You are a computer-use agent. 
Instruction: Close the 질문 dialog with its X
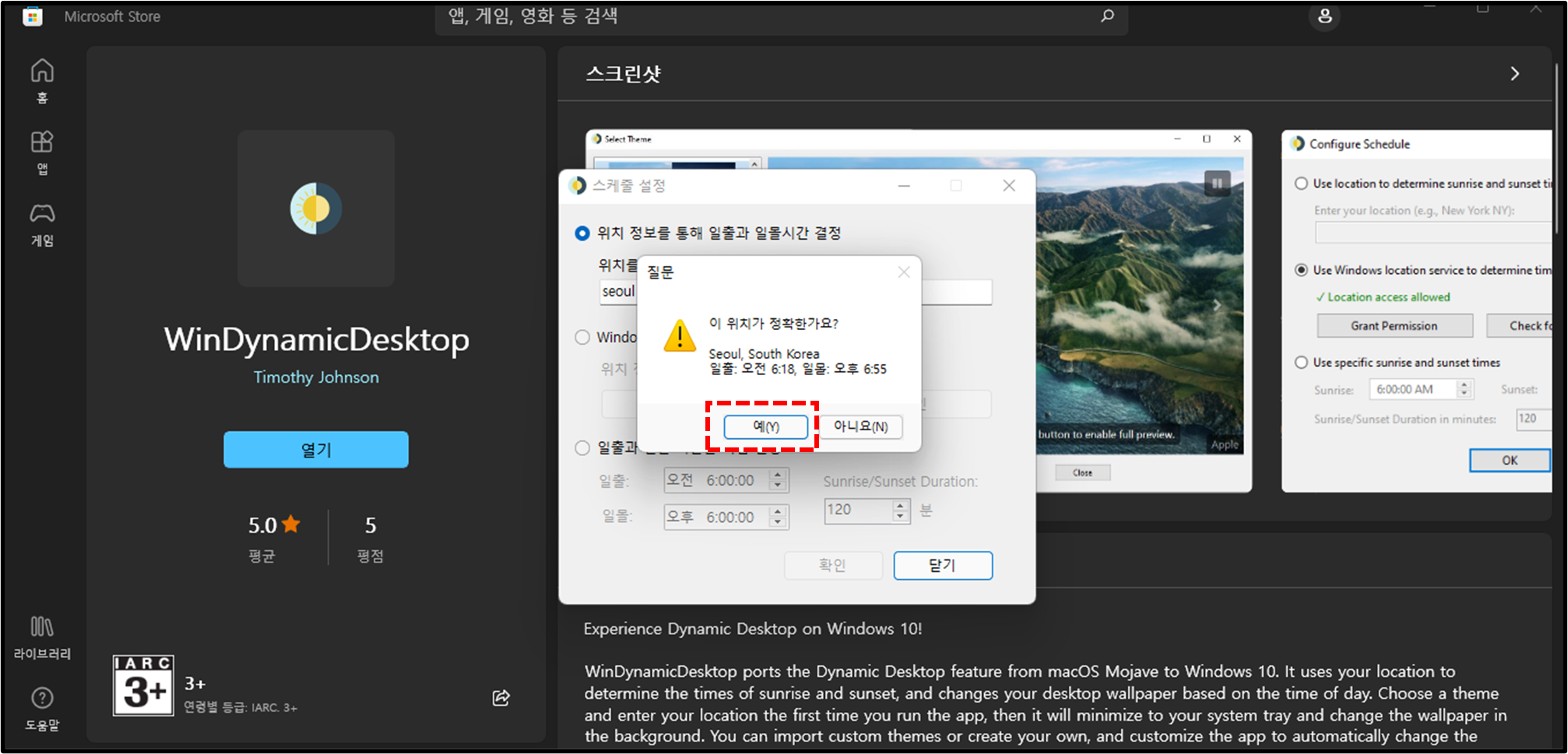point(903,272)
